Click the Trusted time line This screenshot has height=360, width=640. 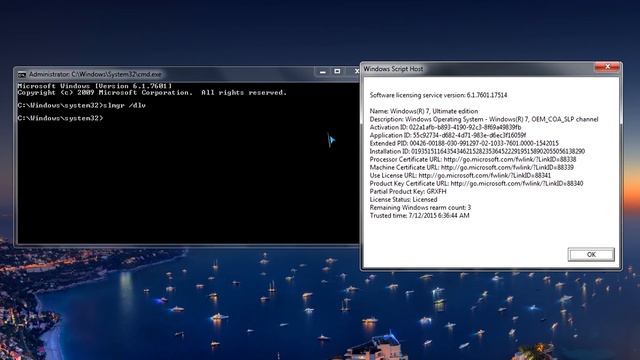[419, 216]
